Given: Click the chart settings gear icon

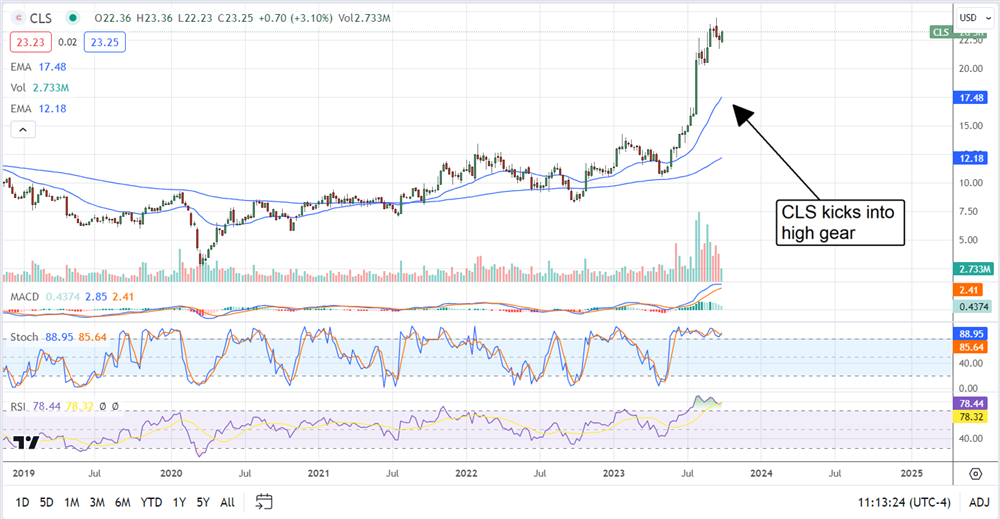Looking at the screenshot, I should pos(974,472).
